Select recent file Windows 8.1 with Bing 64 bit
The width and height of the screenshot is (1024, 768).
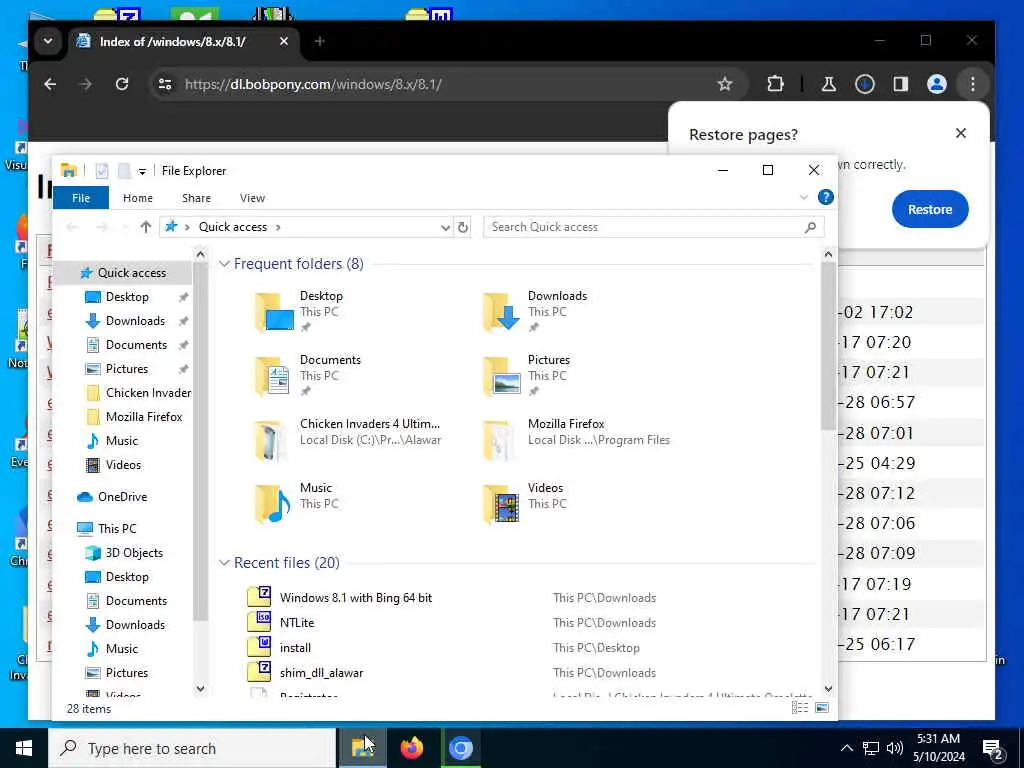pyautogui.click(x=355, y=598)
